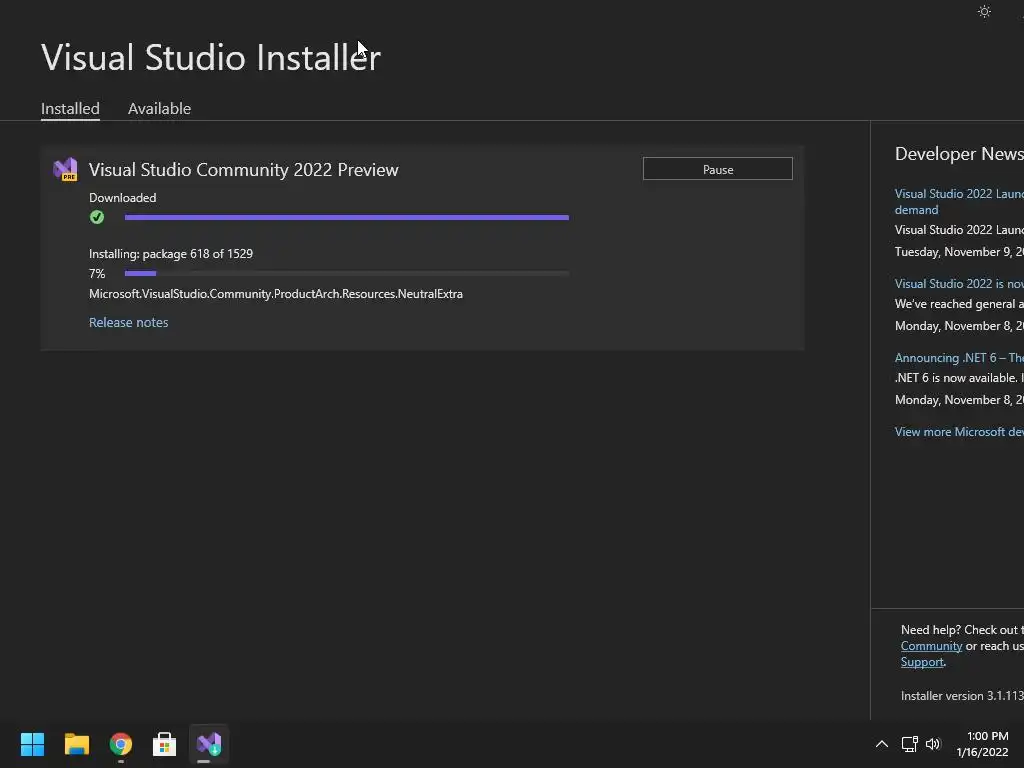1024x768 pixels.
Task: Pause the Visual Studio installation
Action: click(718, 169)
